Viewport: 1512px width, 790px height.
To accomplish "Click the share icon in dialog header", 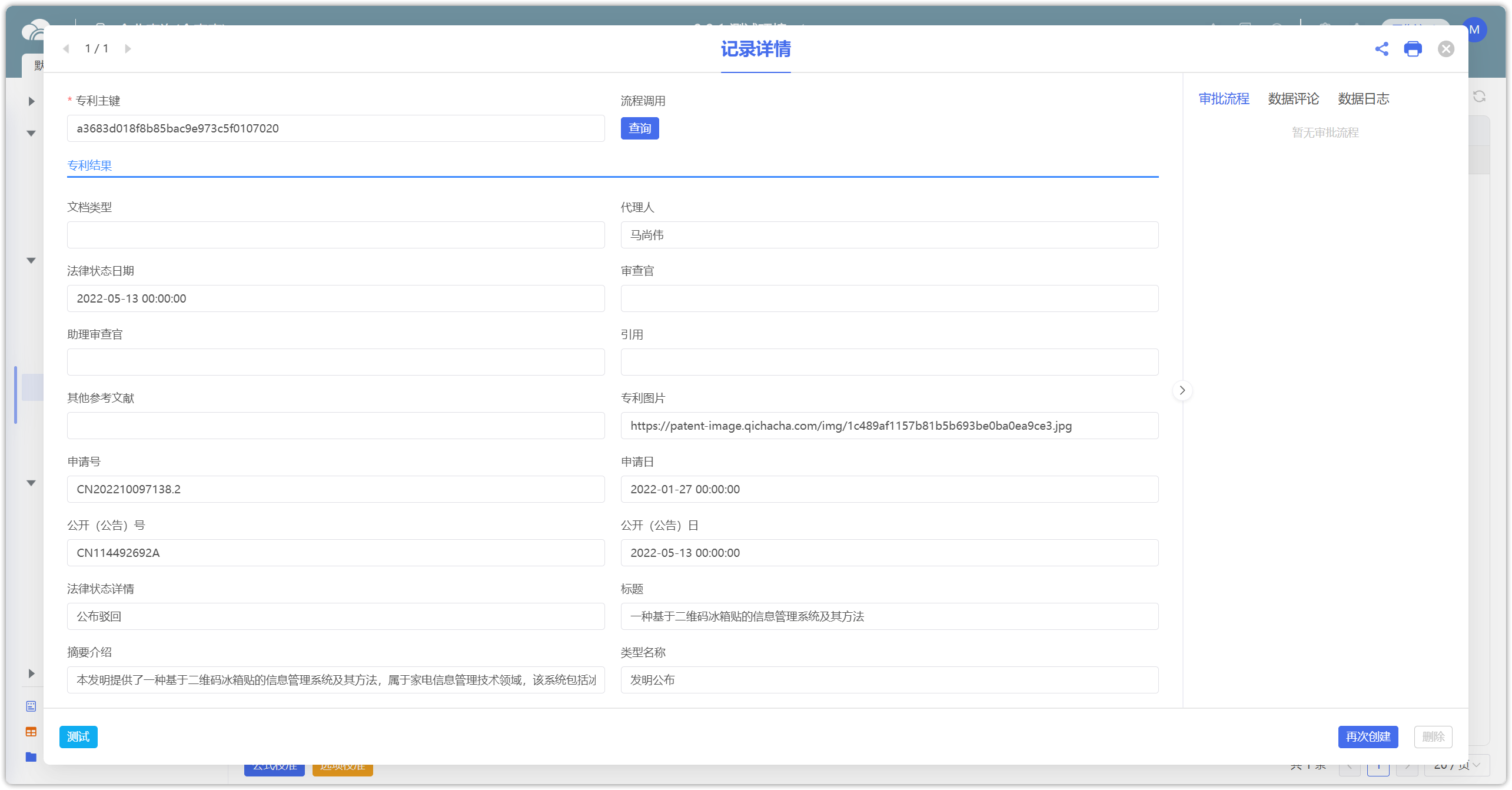I will (x=1381, y=49).
